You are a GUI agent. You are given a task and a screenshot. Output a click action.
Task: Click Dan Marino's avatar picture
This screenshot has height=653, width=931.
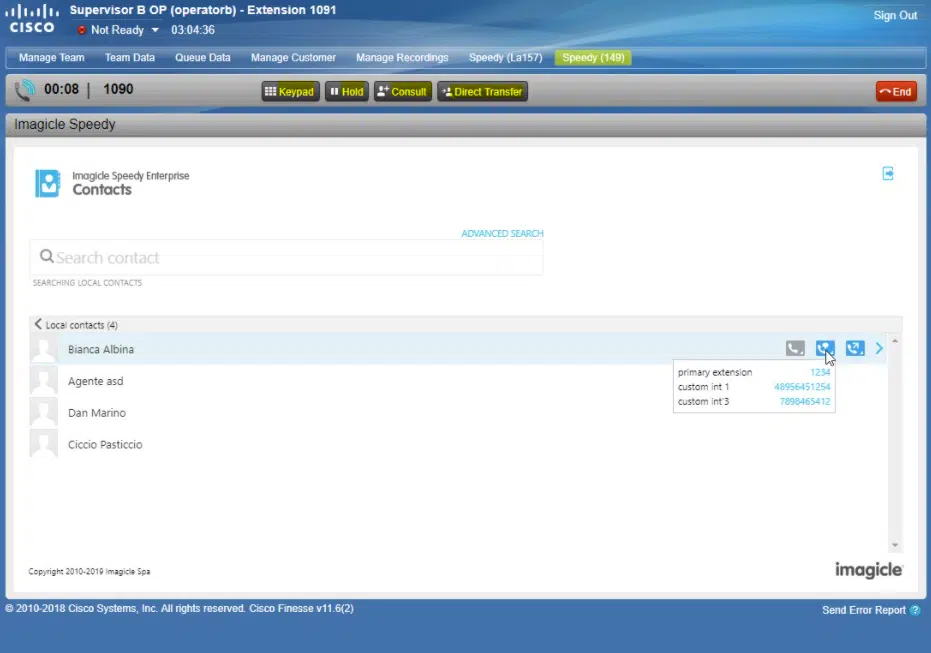click(x=44, y=413)
